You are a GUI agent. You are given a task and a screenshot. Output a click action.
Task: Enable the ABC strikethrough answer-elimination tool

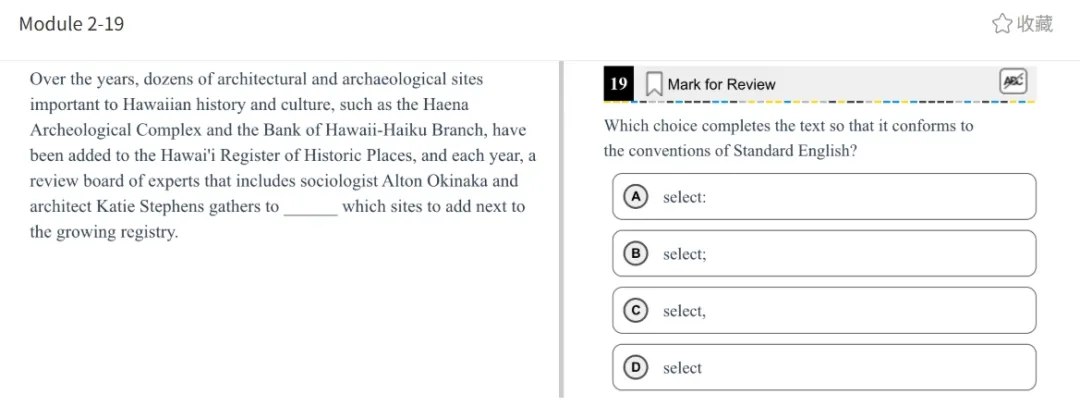tap(1013, 82)
